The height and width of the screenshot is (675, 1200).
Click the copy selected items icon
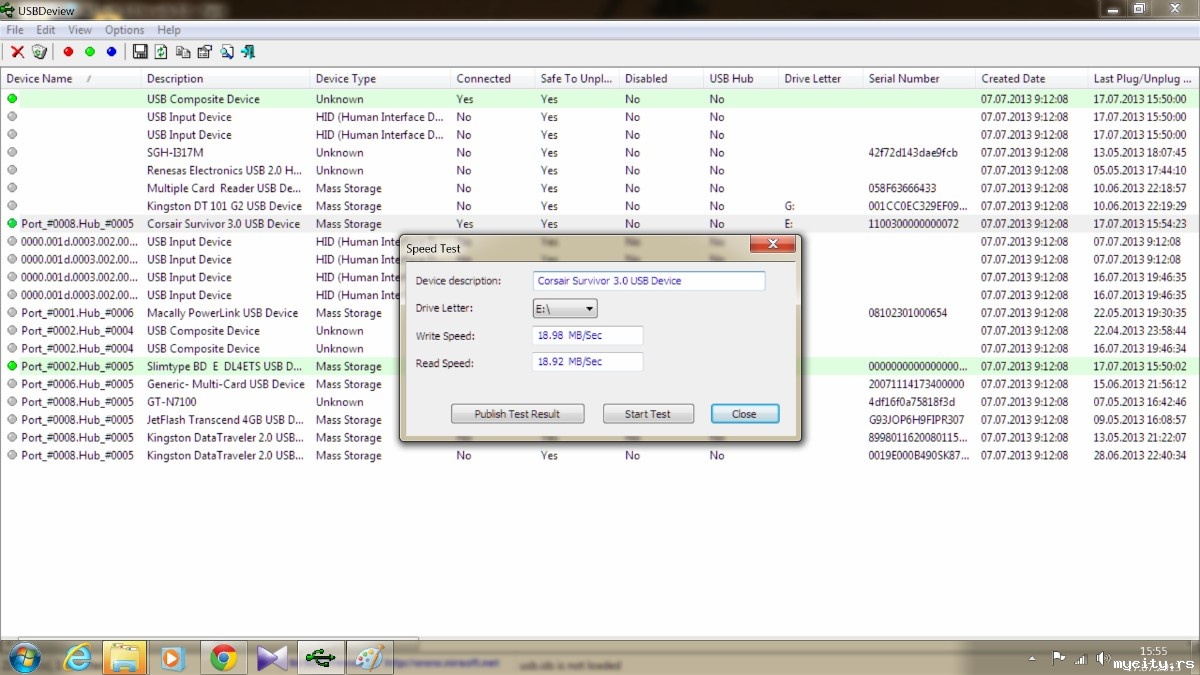tap(183, 52)
